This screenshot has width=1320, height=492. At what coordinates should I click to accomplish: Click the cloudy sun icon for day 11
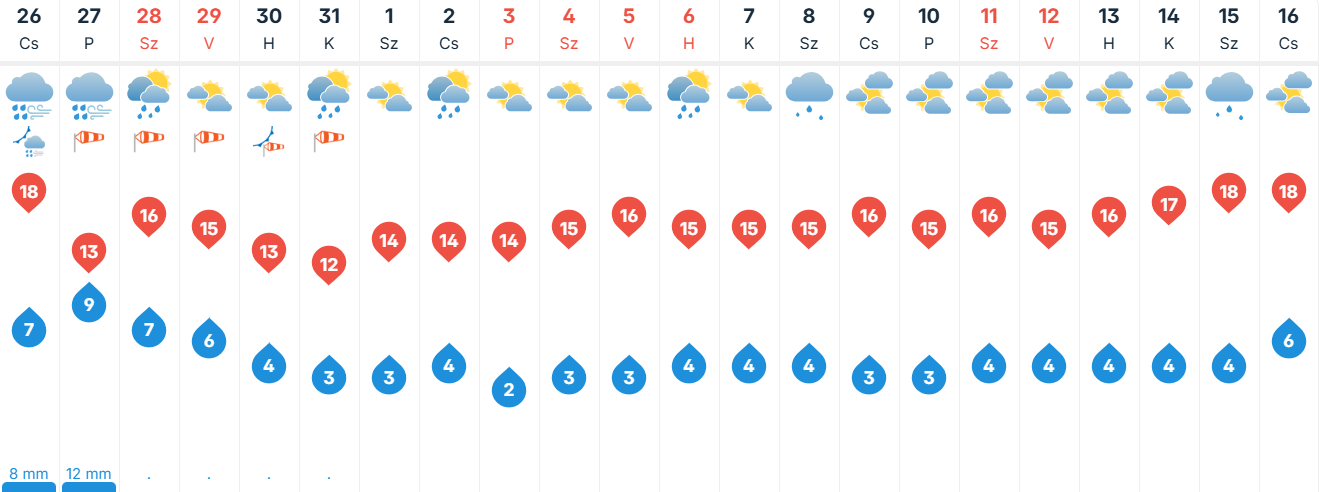(x=989, y=94)
